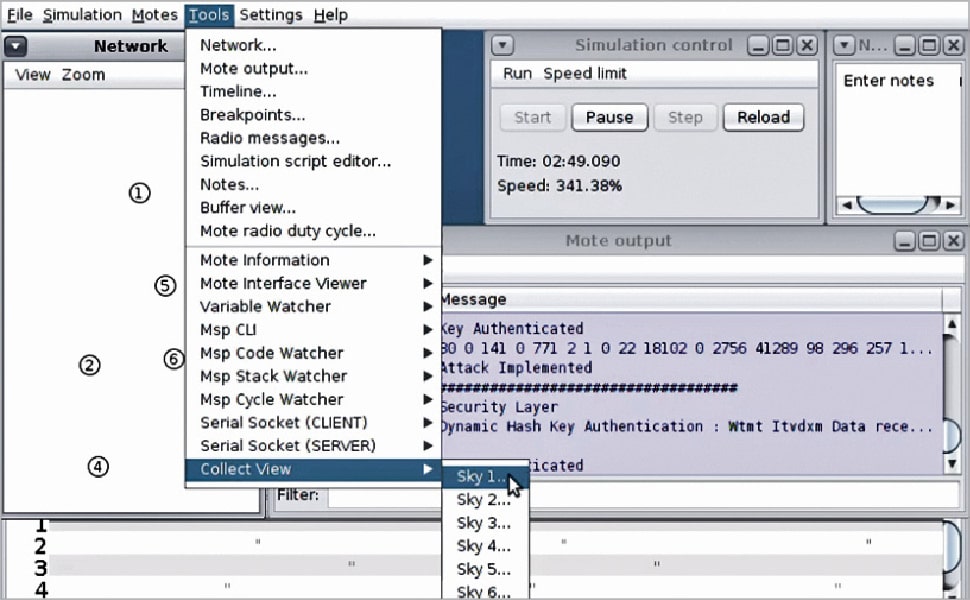Click the Filter input field
The width and height of the screenshot is (970, 600).
tap(630, 495)
